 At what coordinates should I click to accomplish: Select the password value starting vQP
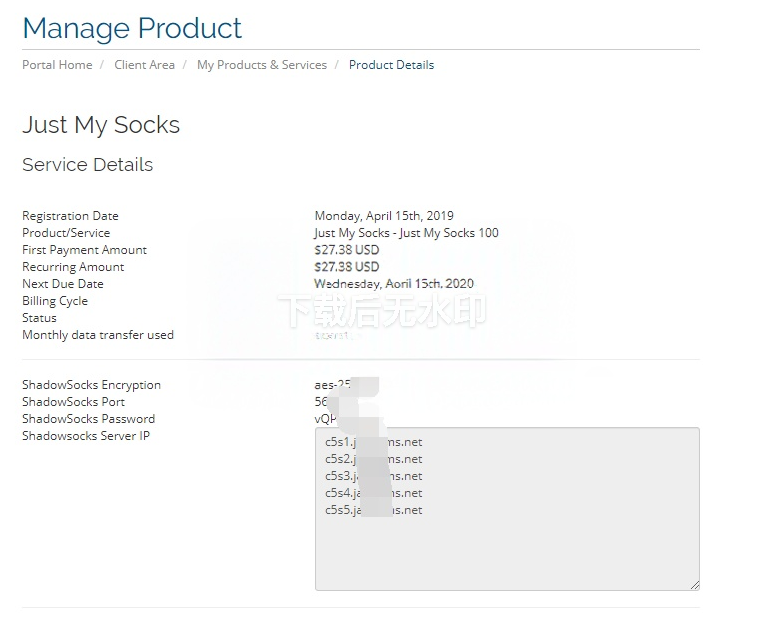click(x=326, y=419)
